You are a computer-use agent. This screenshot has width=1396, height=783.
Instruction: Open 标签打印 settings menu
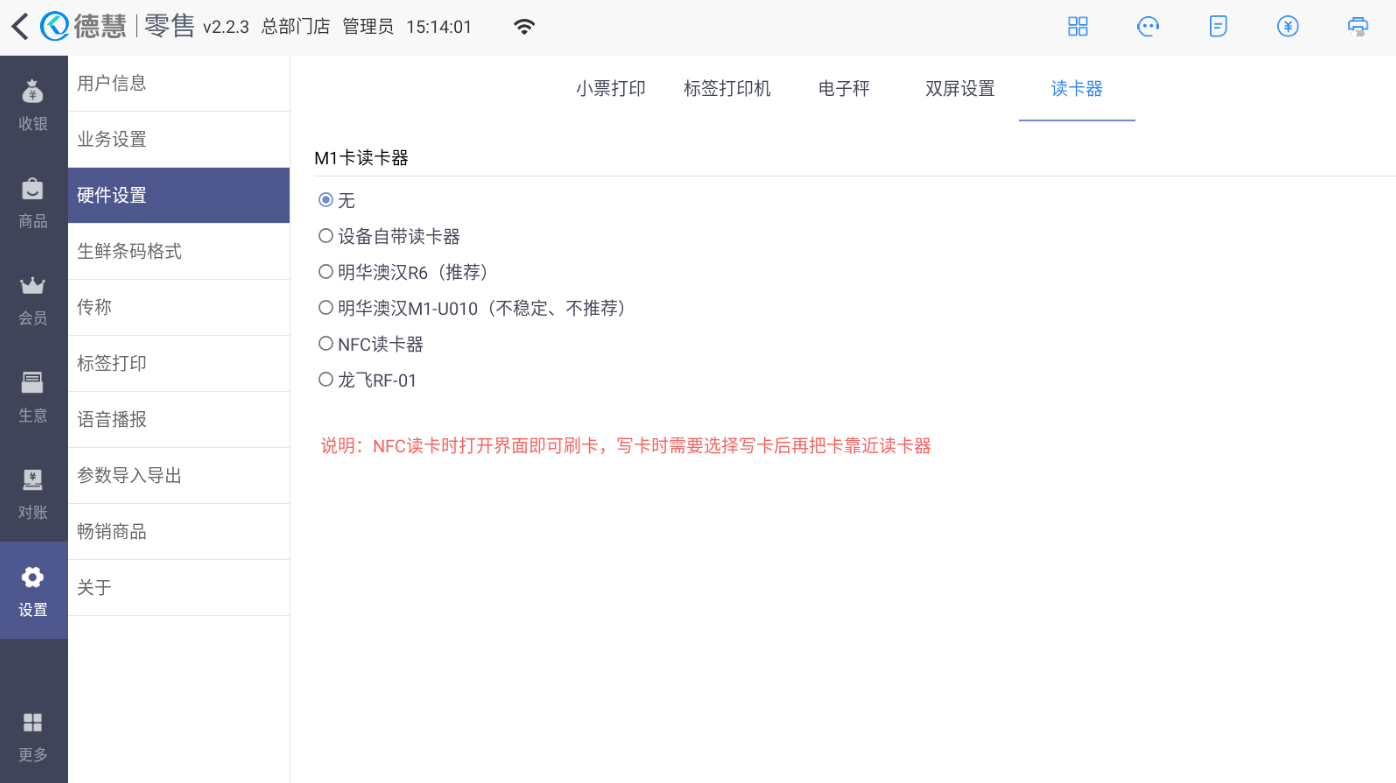click(179, 363)
